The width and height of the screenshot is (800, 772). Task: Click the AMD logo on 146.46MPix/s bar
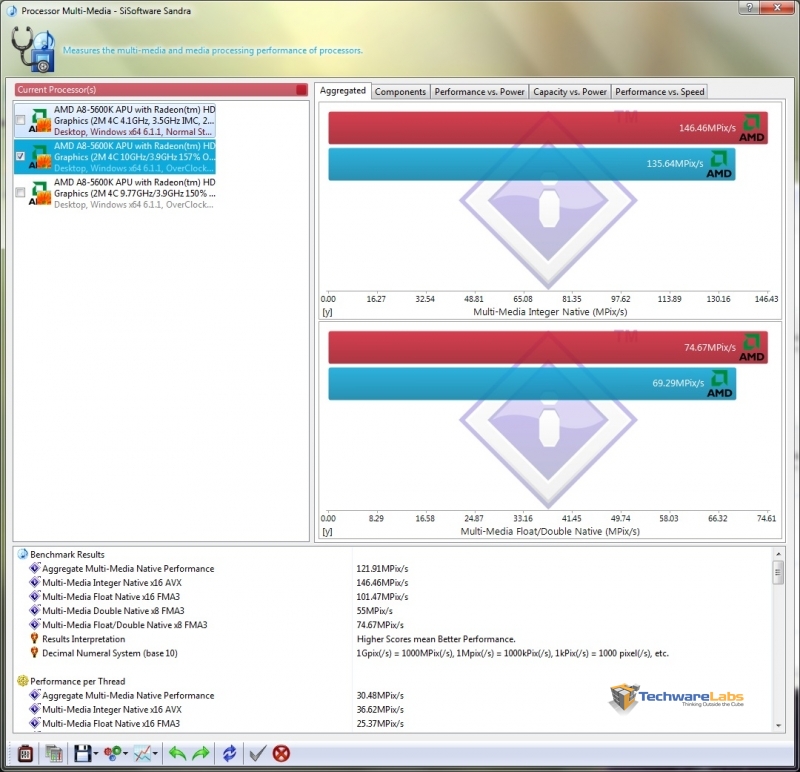752,128
